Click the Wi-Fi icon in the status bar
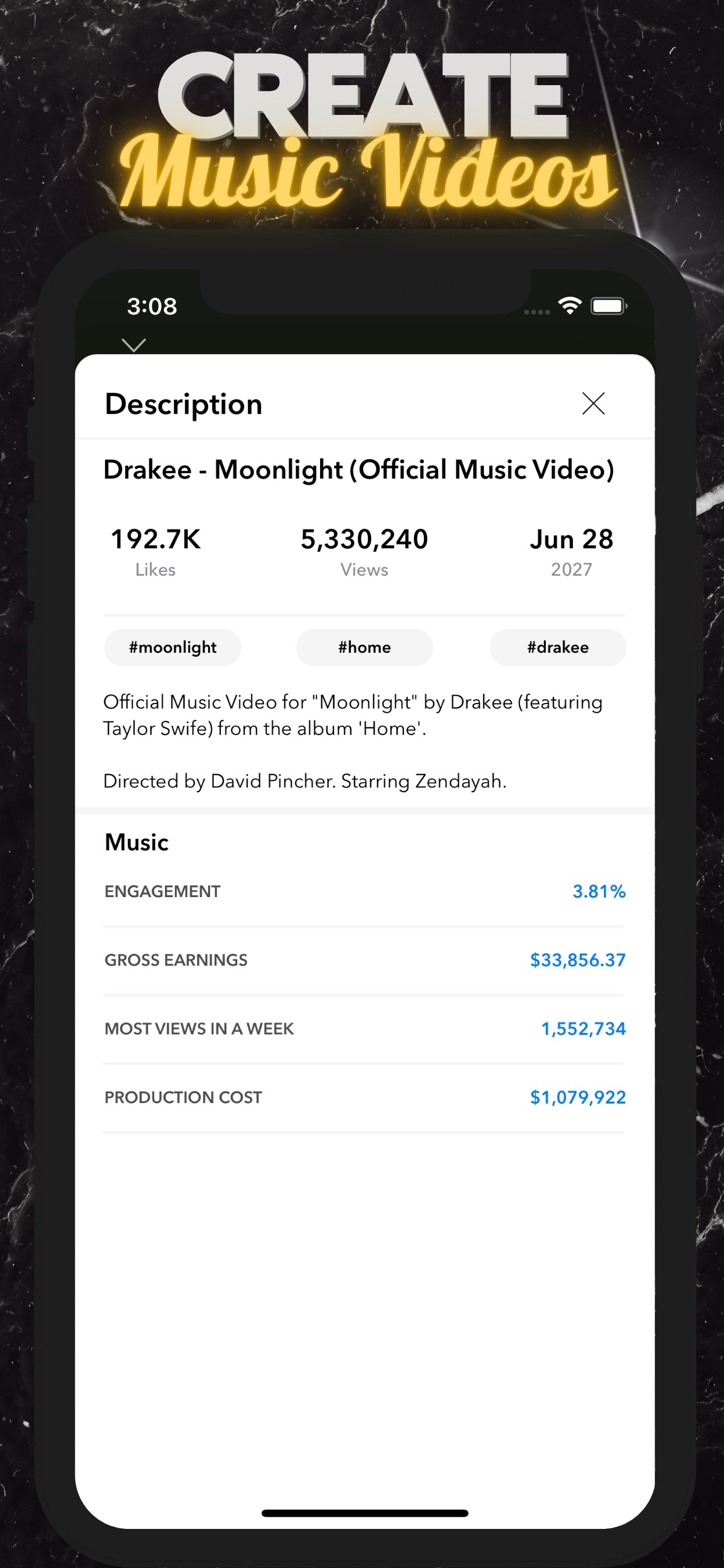 click(x=570, y=306)
